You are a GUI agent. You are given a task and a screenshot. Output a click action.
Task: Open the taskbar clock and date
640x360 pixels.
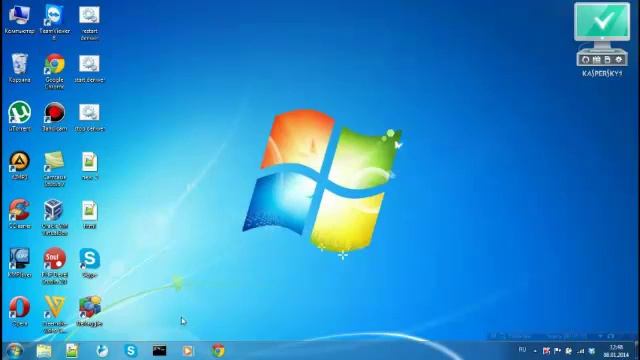click(616, 351)
